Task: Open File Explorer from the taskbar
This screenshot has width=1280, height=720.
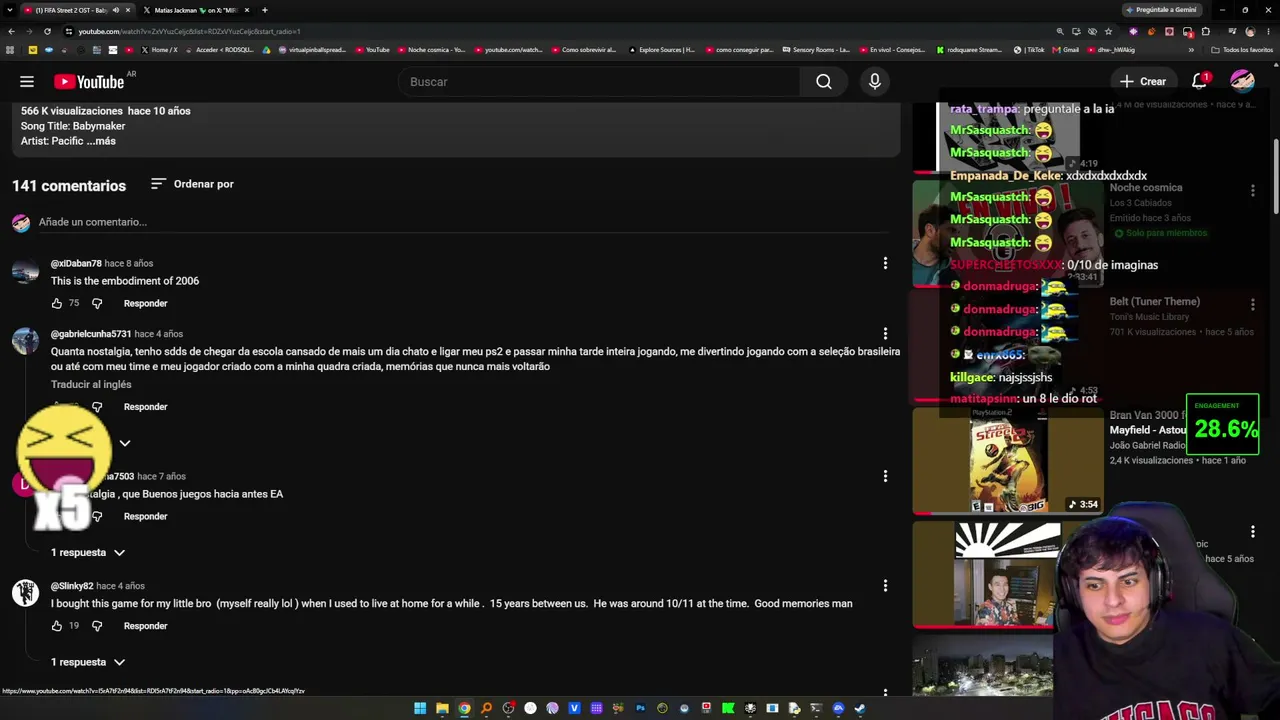Action: pyautogui.click(x=442, y=709)
